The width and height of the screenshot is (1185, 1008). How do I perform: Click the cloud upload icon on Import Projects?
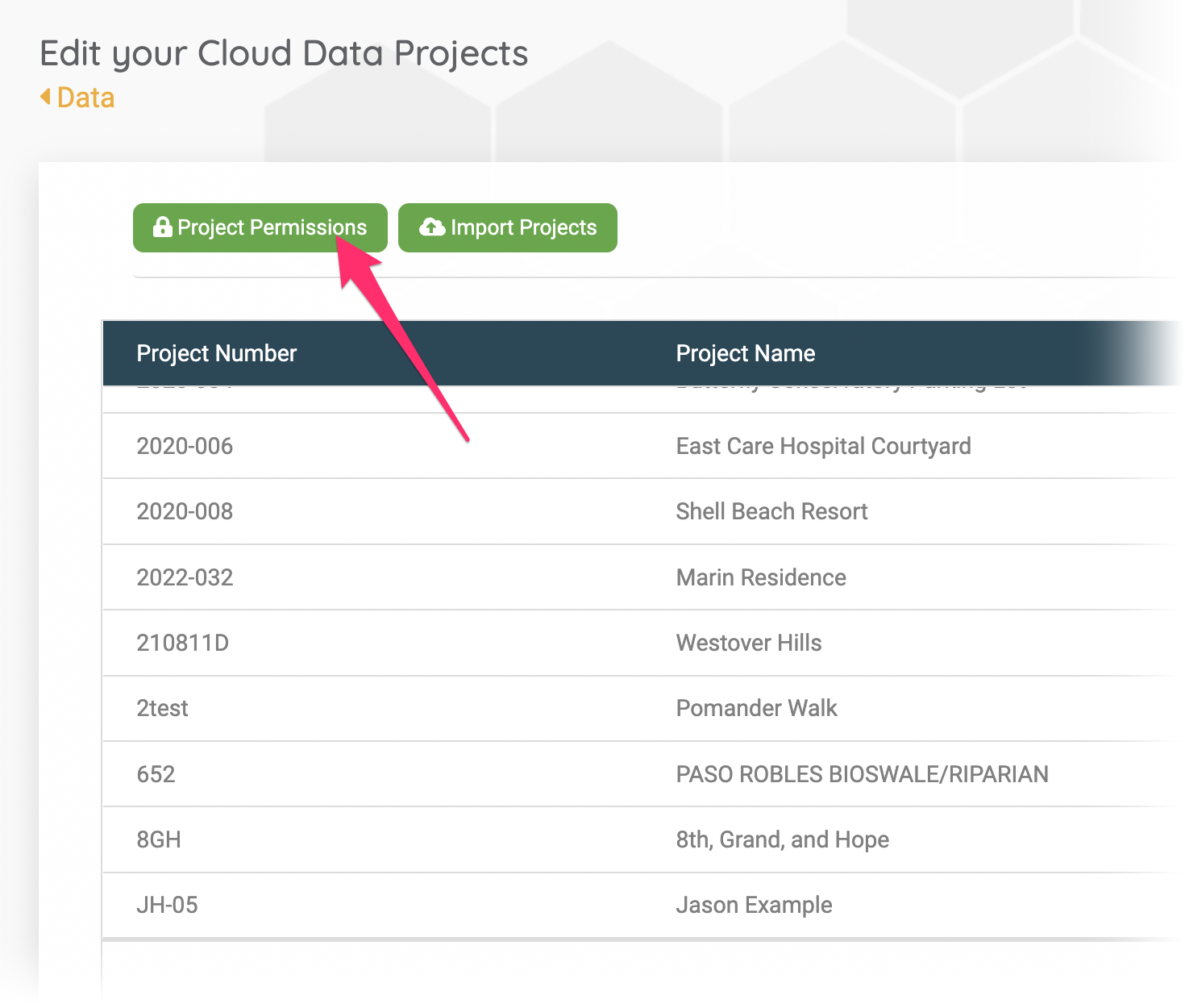(432, 227)
